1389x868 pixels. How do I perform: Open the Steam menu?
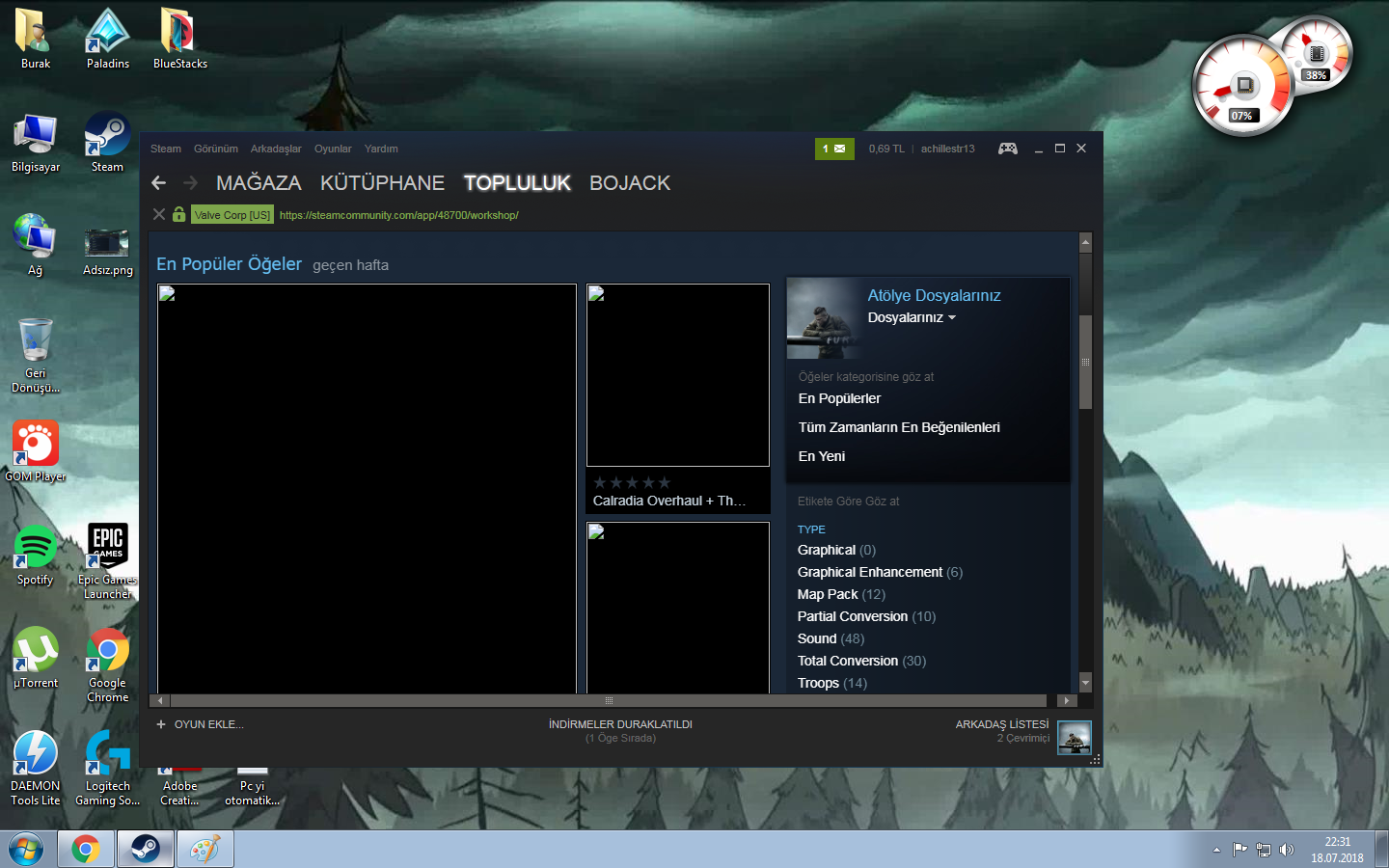tap(166, 149)
